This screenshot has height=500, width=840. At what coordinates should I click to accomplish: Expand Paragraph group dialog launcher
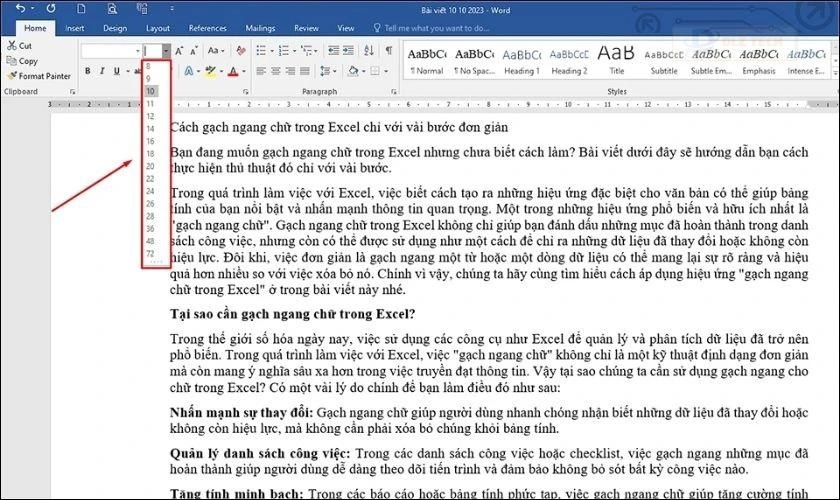pos(393,92)
